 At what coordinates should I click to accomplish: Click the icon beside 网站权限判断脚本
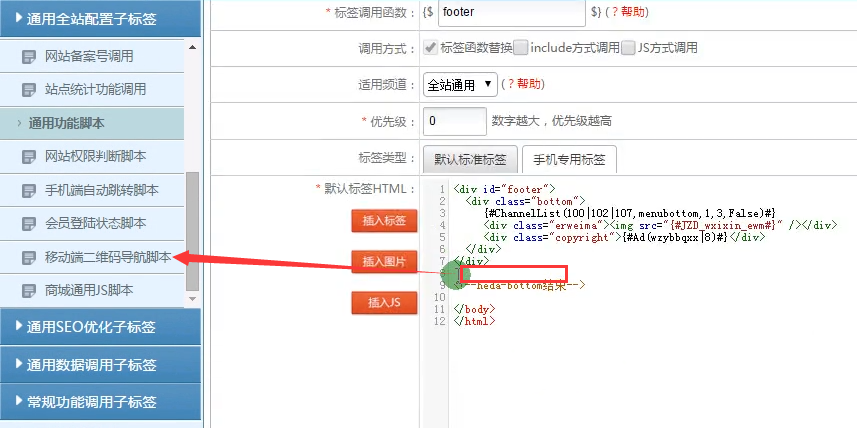tap(29, 157)
